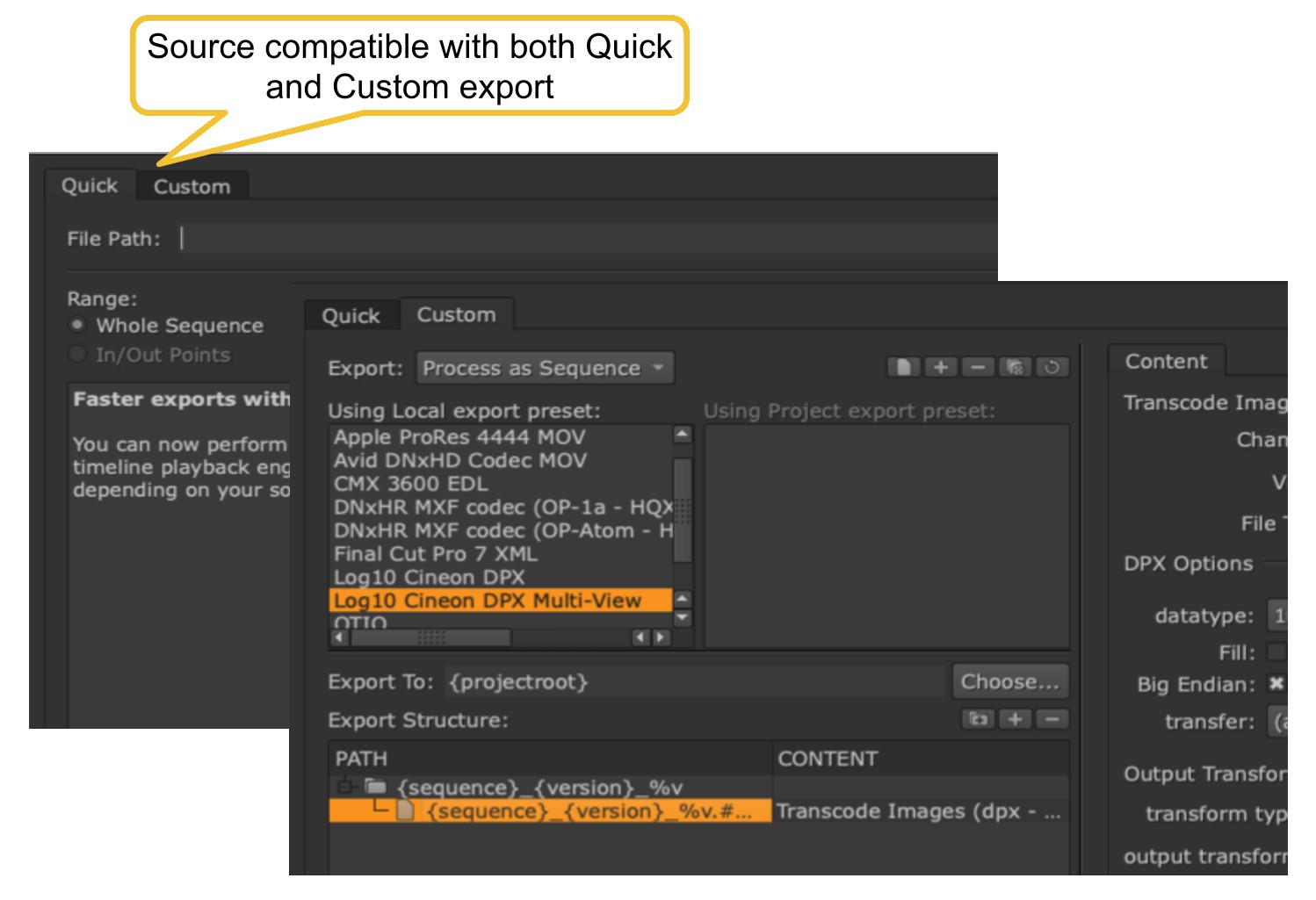Screen dimensions: 1316x900
Task: Switch to the Custom tab in the front dialog
Action: [456, 315]
